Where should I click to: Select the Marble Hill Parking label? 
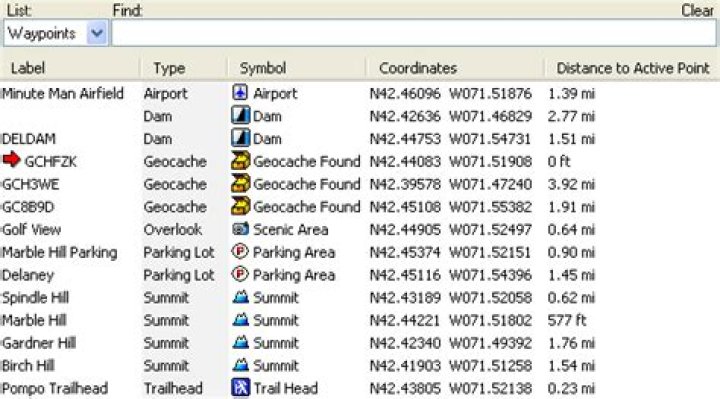[x=60, y=253]
